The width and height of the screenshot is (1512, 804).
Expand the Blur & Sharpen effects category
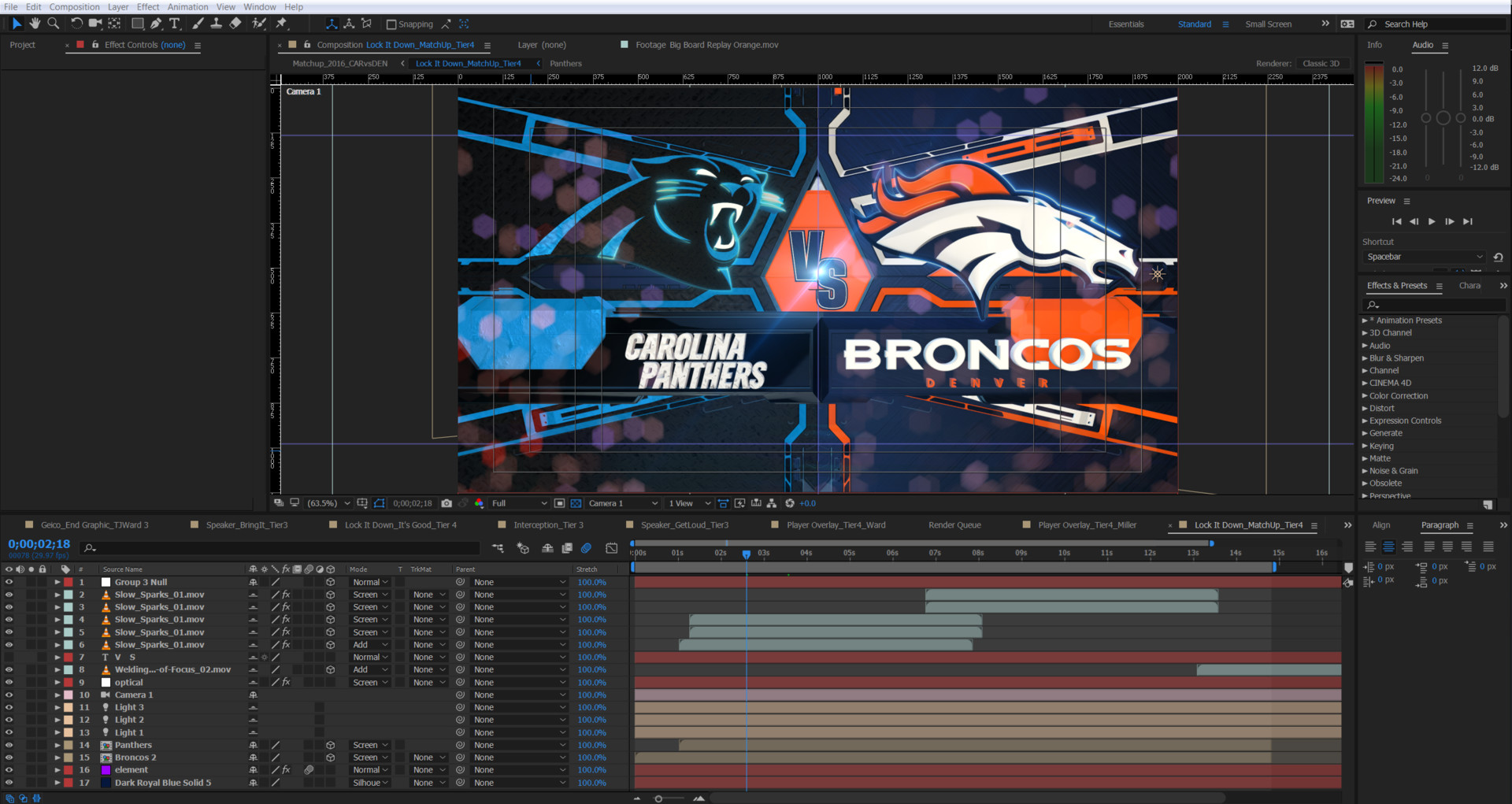1365,358
